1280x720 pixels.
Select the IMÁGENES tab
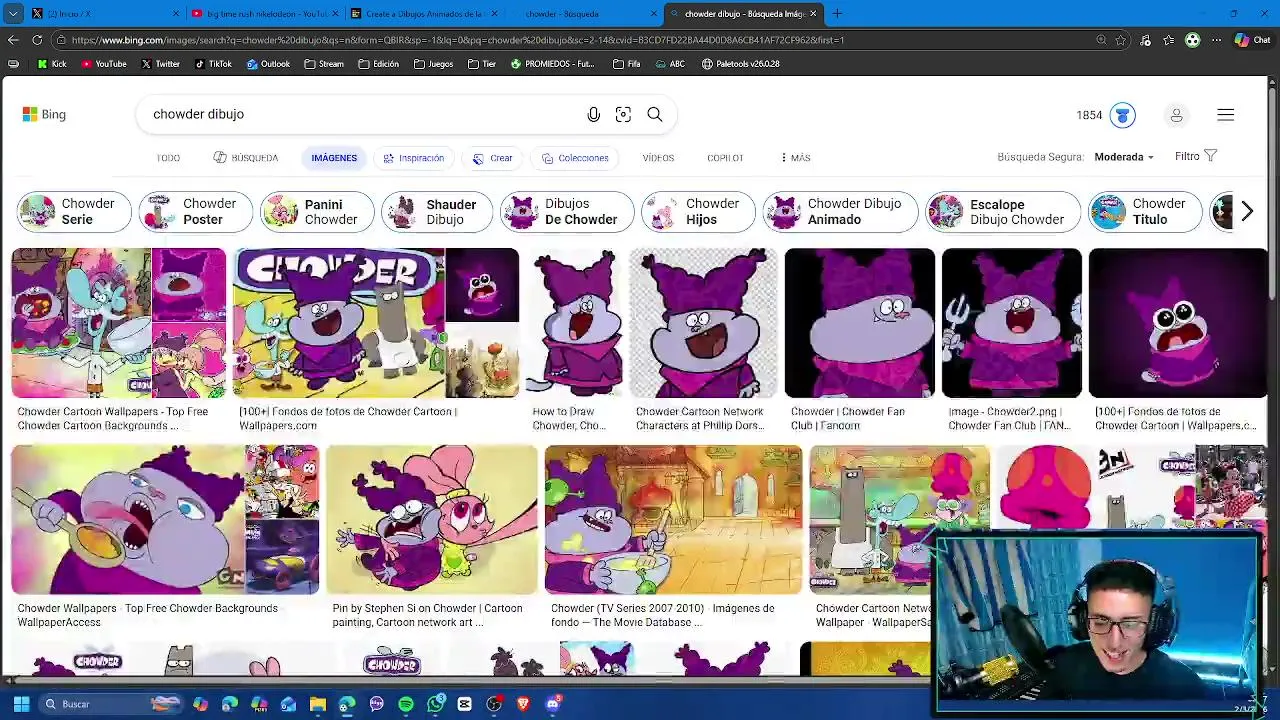point(334,158)
